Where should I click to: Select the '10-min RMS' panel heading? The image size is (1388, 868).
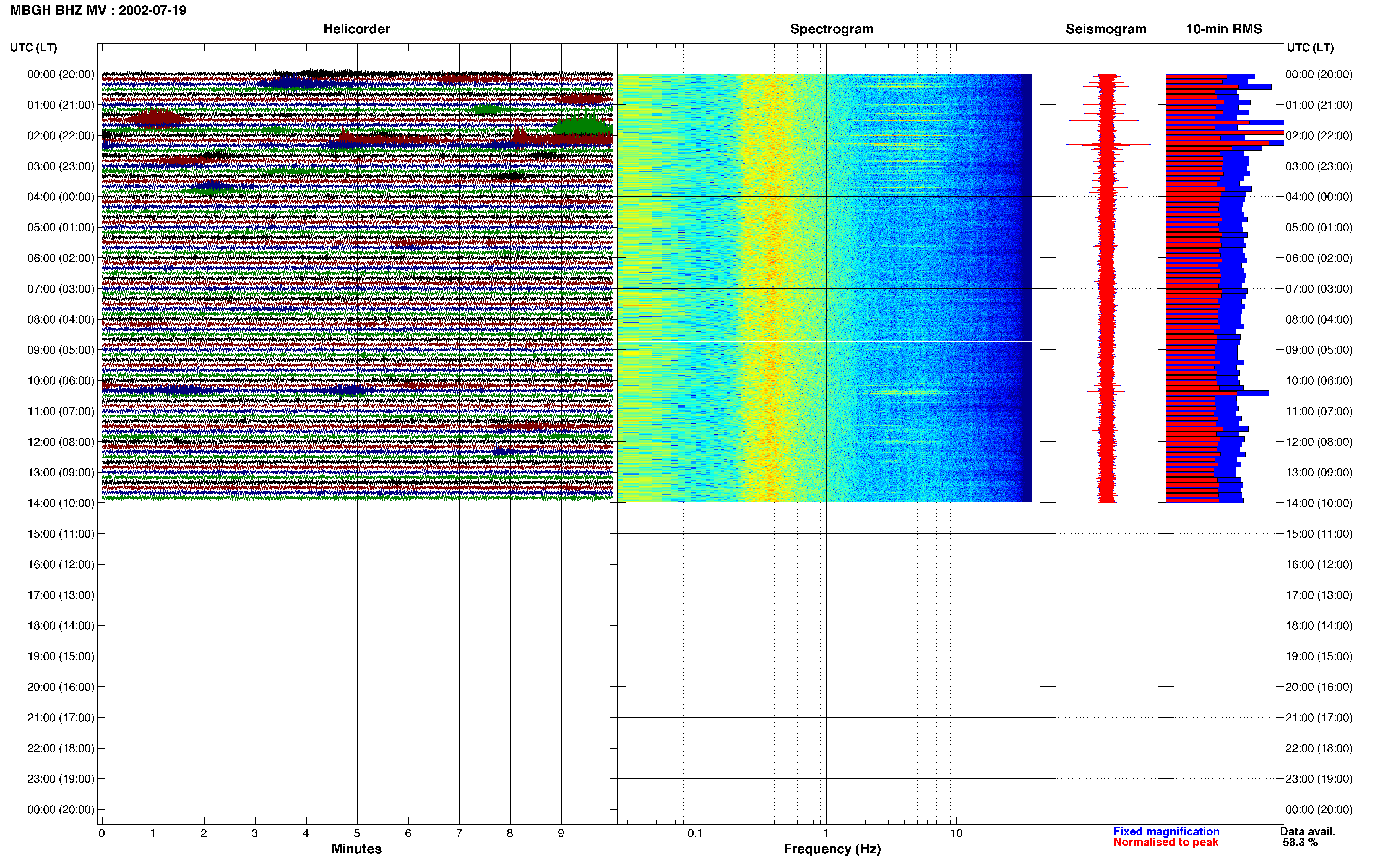click(x=1224, y=29)
